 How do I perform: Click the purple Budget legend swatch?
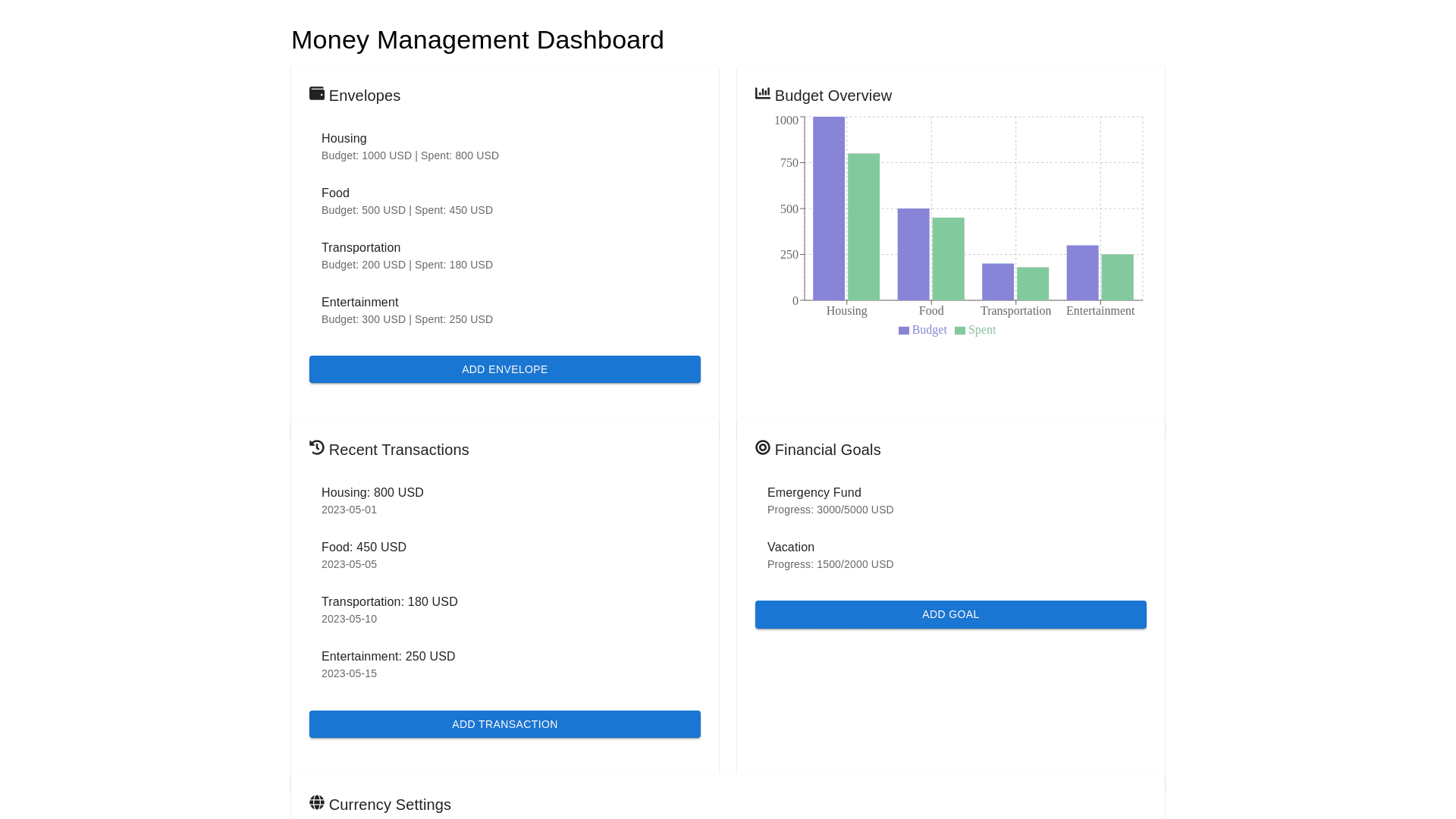(x=904, y=331)
